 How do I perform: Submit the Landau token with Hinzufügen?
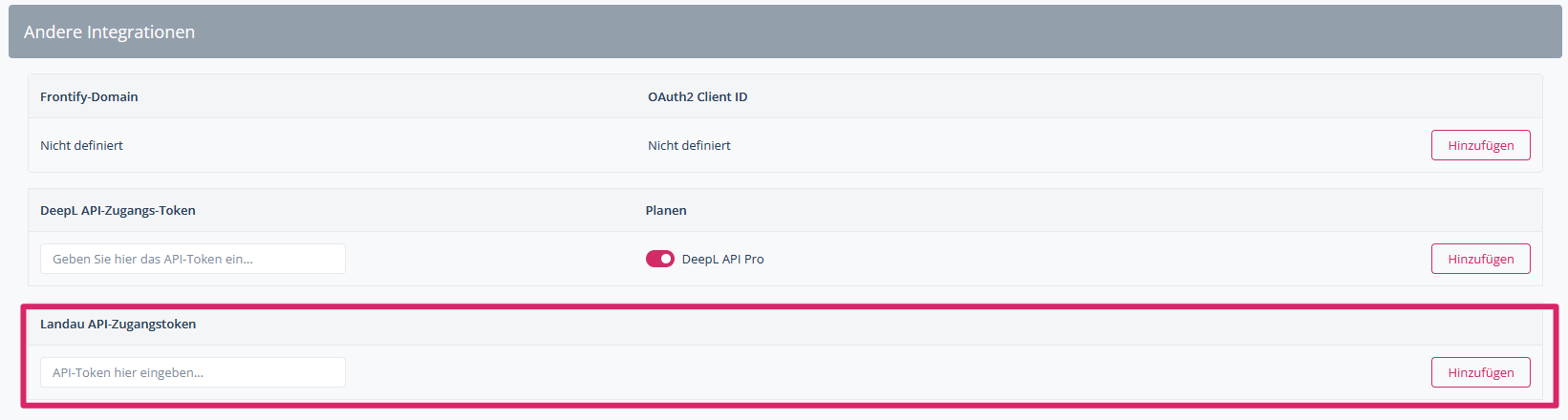click(1480, 372)
